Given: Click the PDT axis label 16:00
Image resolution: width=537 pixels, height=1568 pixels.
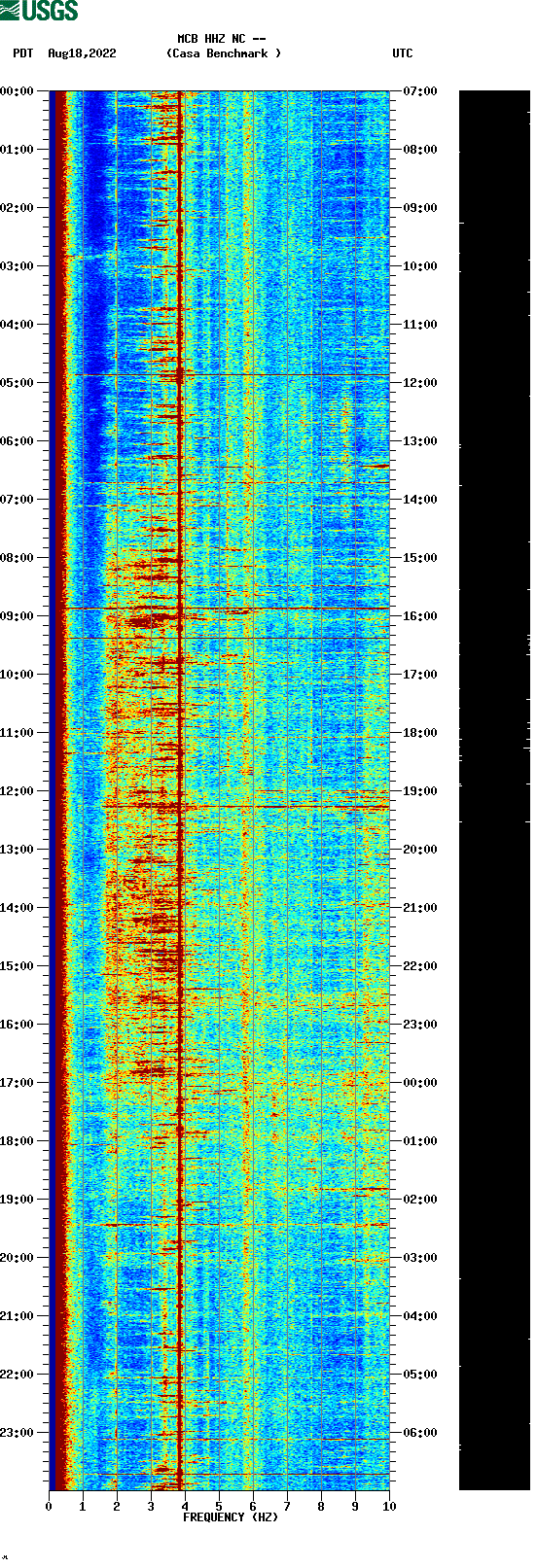Looking at the screenshot, I should [18, 1025].
